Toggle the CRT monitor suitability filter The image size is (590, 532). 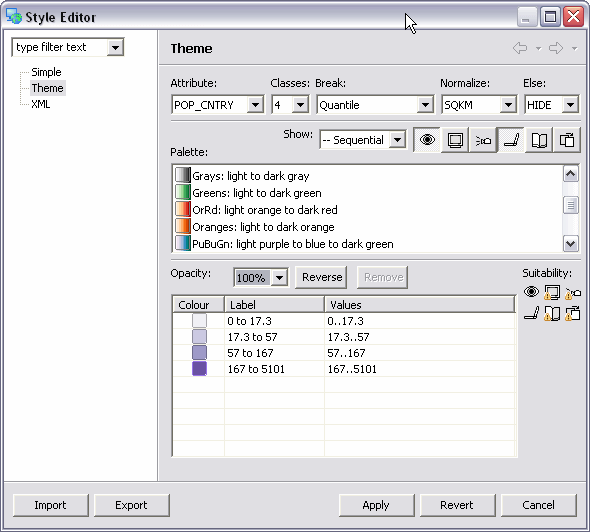click(455, 140)
